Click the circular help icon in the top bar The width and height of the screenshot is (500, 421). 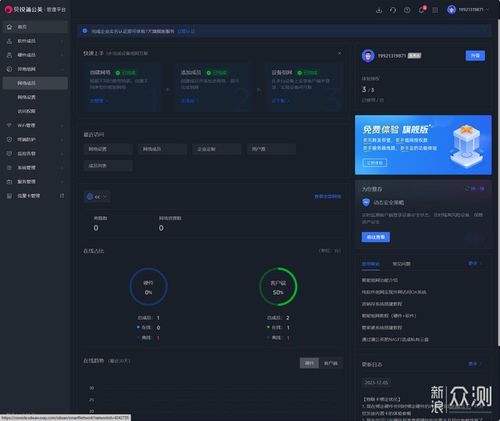coord(407,10)
